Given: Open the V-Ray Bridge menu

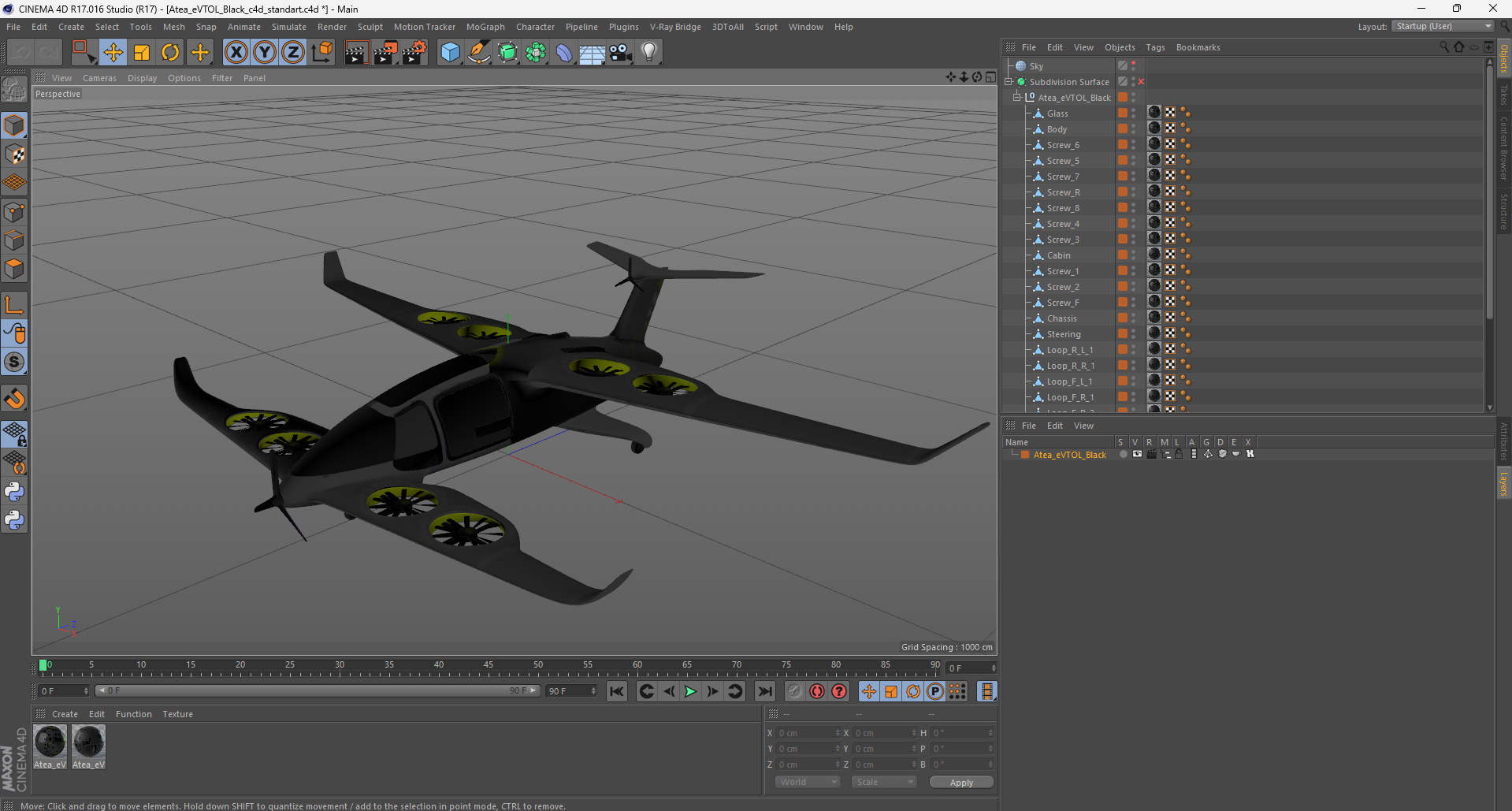Looking at the screenshot, I should [x=675, y=27].
